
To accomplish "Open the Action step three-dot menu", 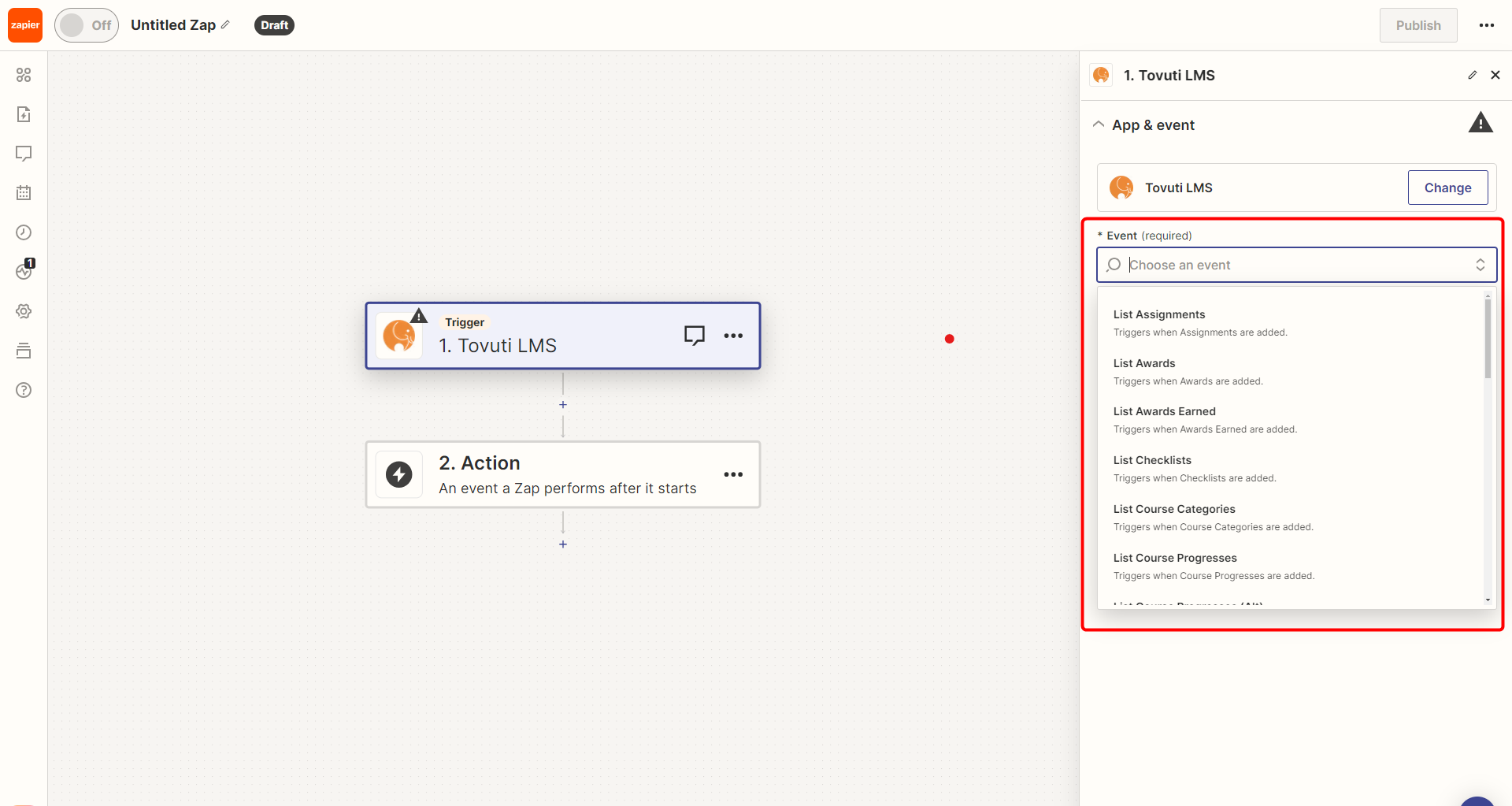I will 733,474.
